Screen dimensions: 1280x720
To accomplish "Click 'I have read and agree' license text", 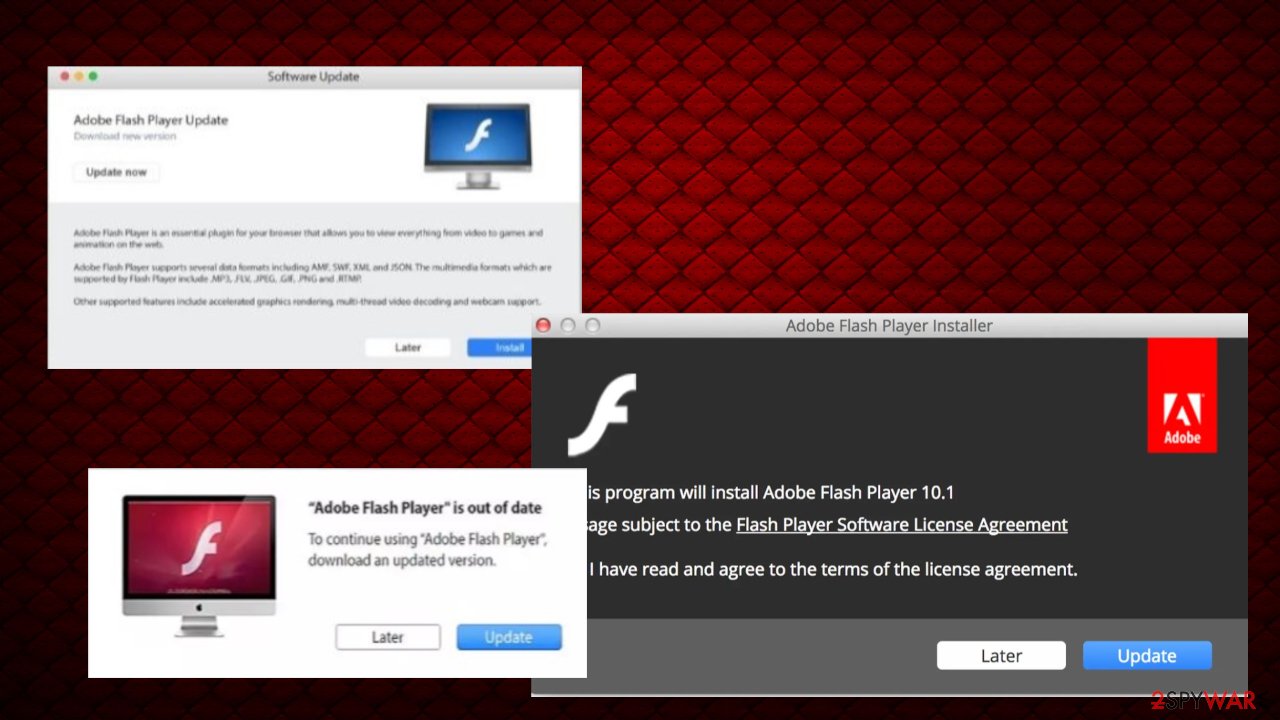I will [832, 569].
